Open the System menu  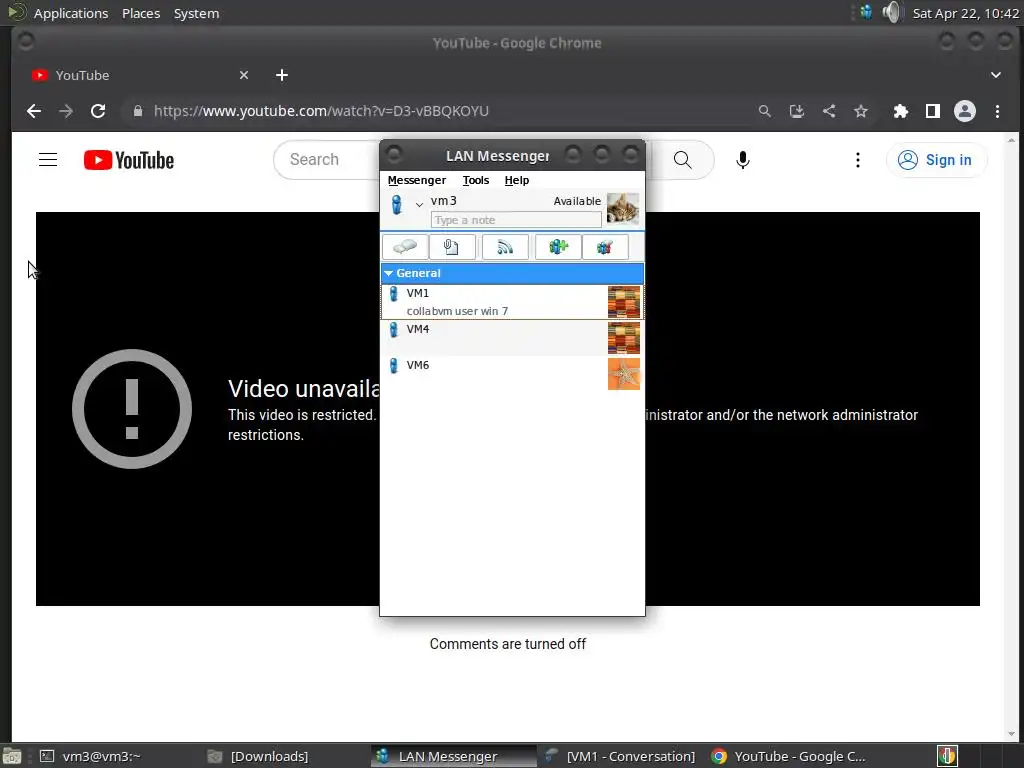196,13
